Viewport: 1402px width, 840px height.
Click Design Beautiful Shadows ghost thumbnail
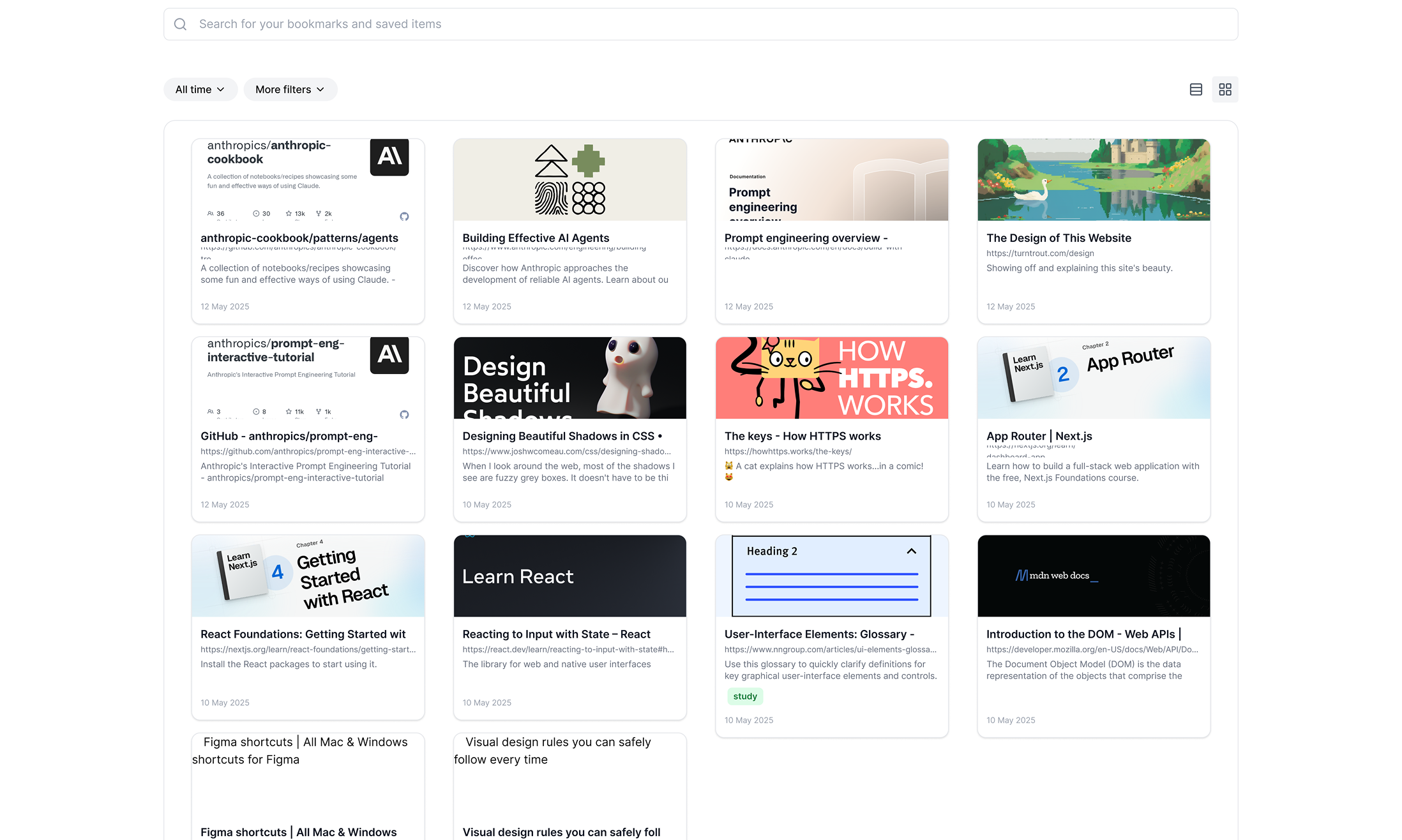569,378
